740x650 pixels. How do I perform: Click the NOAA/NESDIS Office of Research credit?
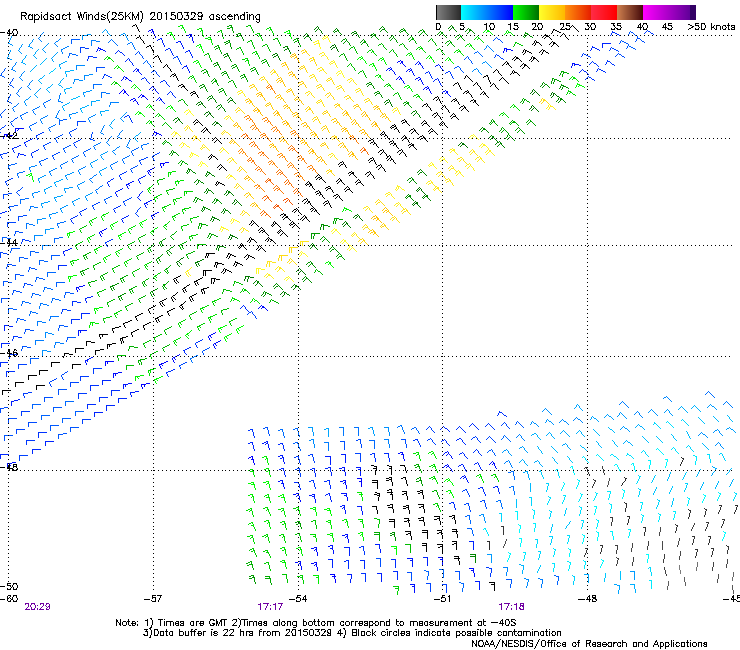(x=589, y=644)
